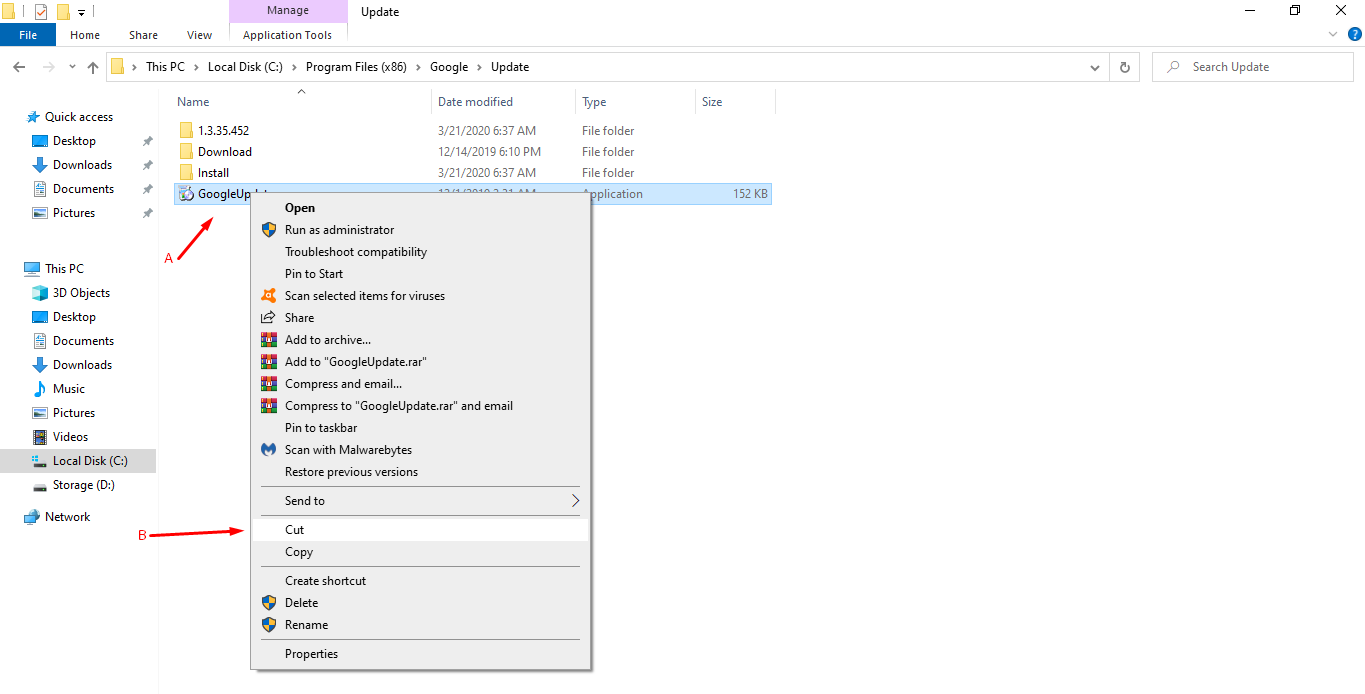This screenshot has width=1365, height=694.
Task: Open the File ribbon tab
Action: pos(28,35)
